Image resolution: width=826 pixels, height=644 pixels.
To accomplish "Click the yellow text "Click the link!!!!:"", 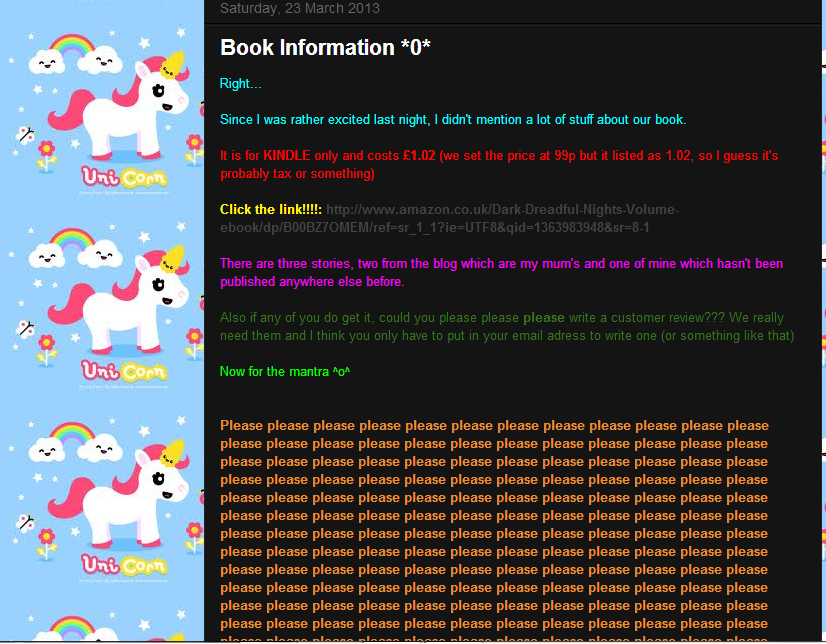I will [x=271, y=210].
